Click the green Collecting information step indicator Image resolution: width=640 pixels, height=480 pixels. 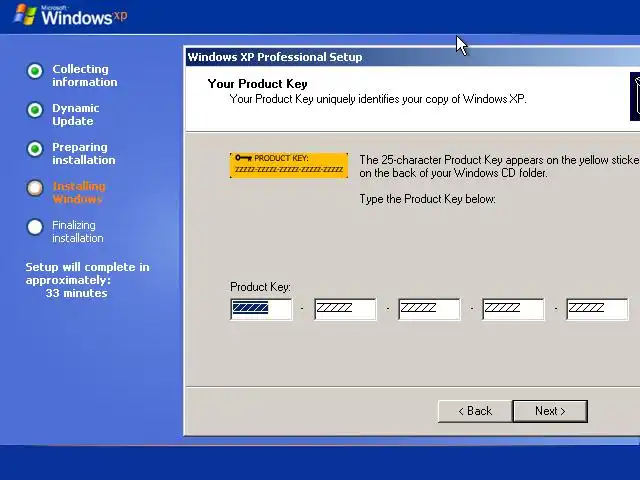click(35, 71)
